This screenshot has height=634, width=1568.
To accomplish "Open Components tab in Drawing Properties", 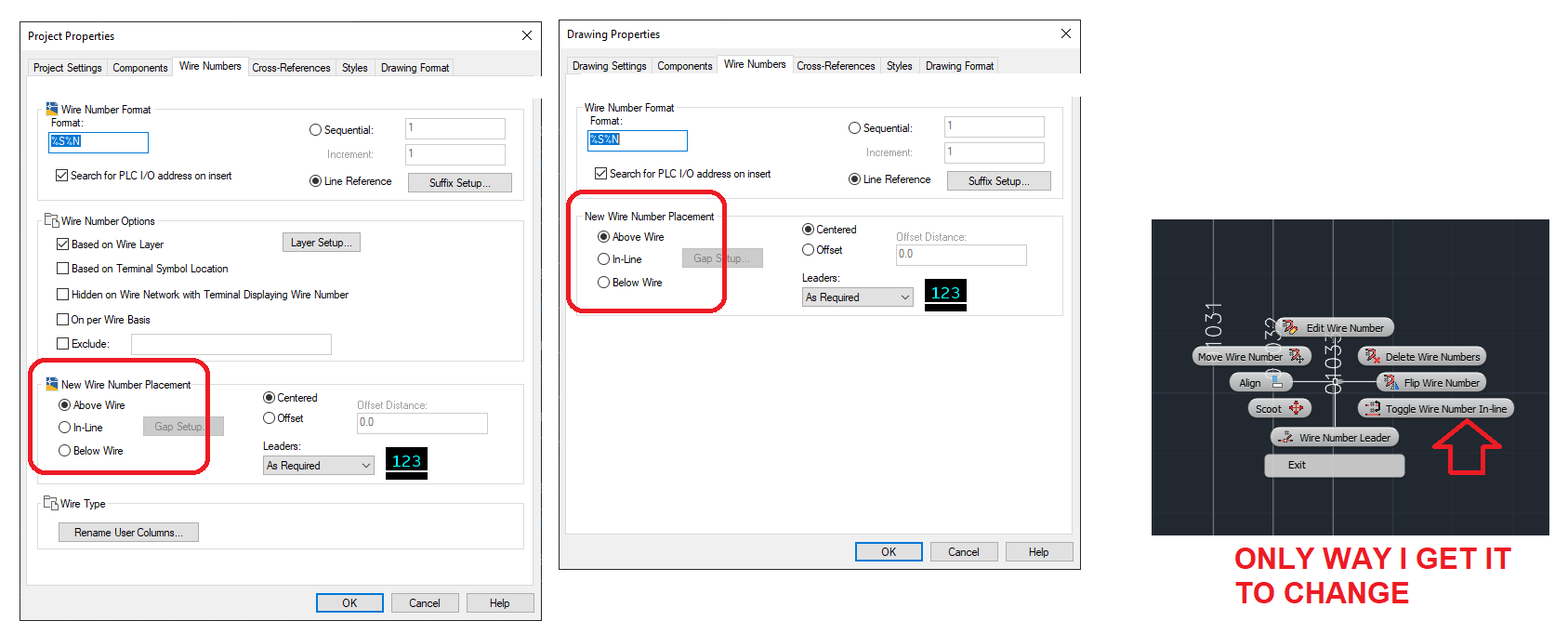I will coord(684,66).
